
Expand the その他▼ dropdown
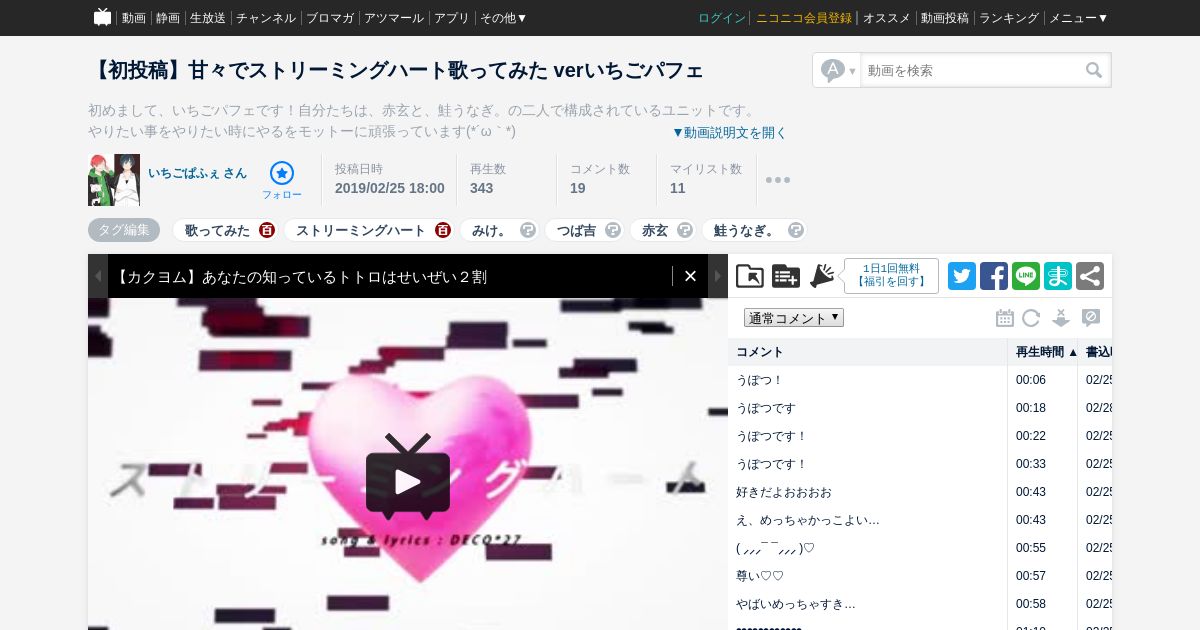[504, 18]
